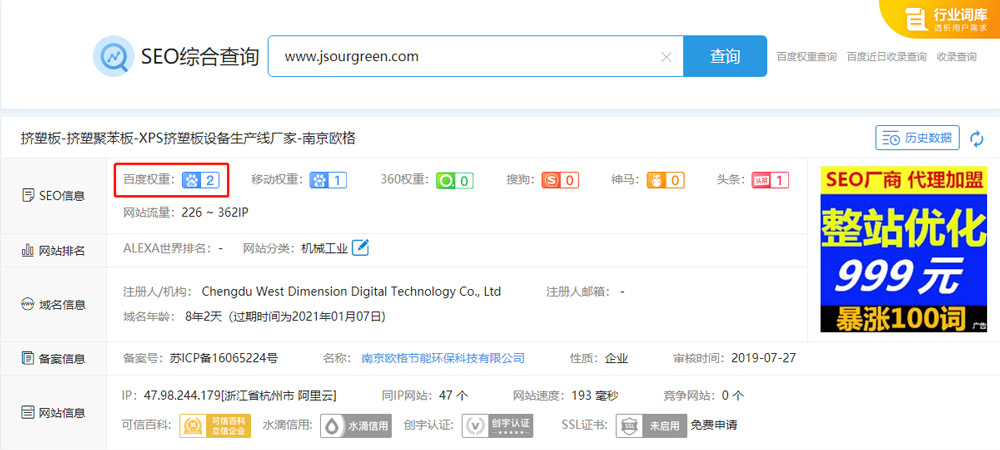Edit website category with pencil icon

tap(360, 248)
